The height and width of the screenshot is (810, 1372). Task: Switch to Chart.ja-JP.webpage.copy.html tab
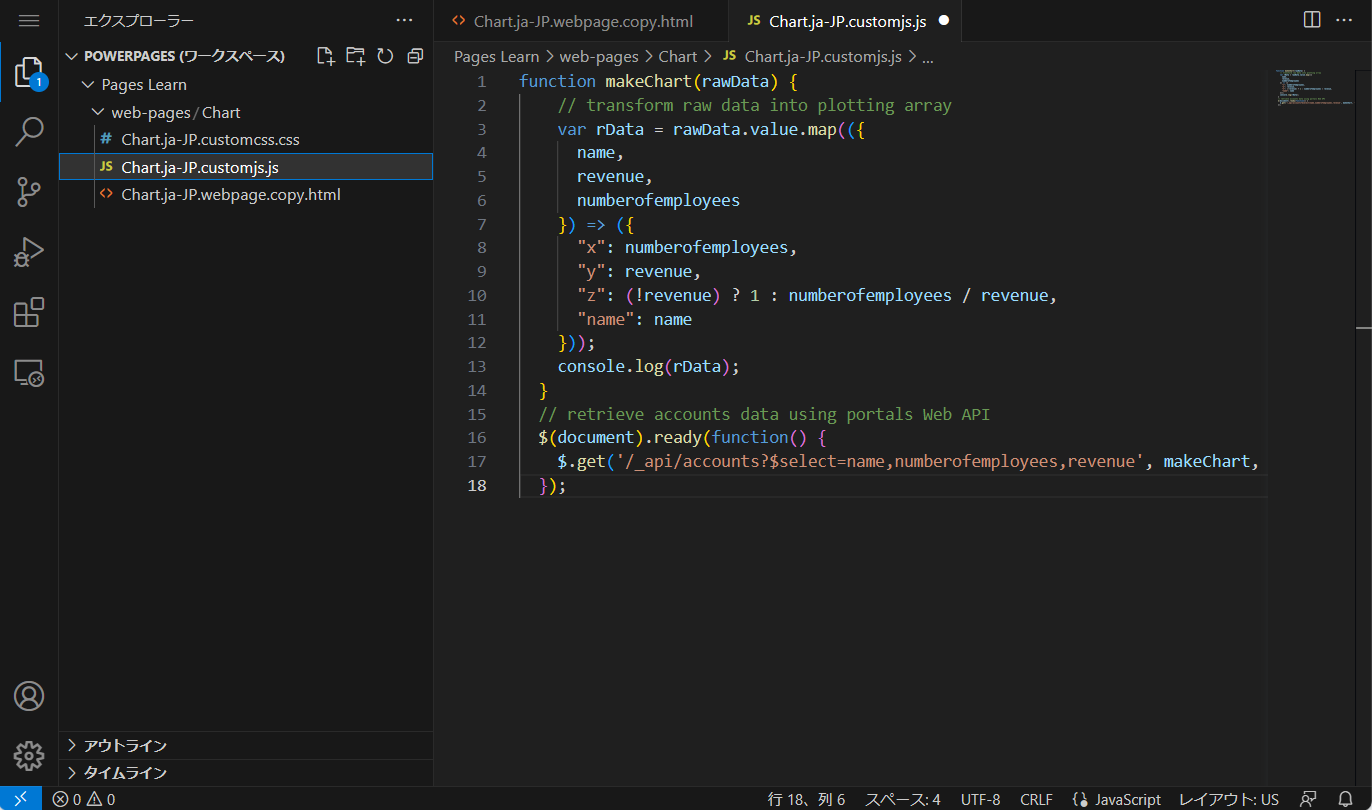[x=583, y=21]
